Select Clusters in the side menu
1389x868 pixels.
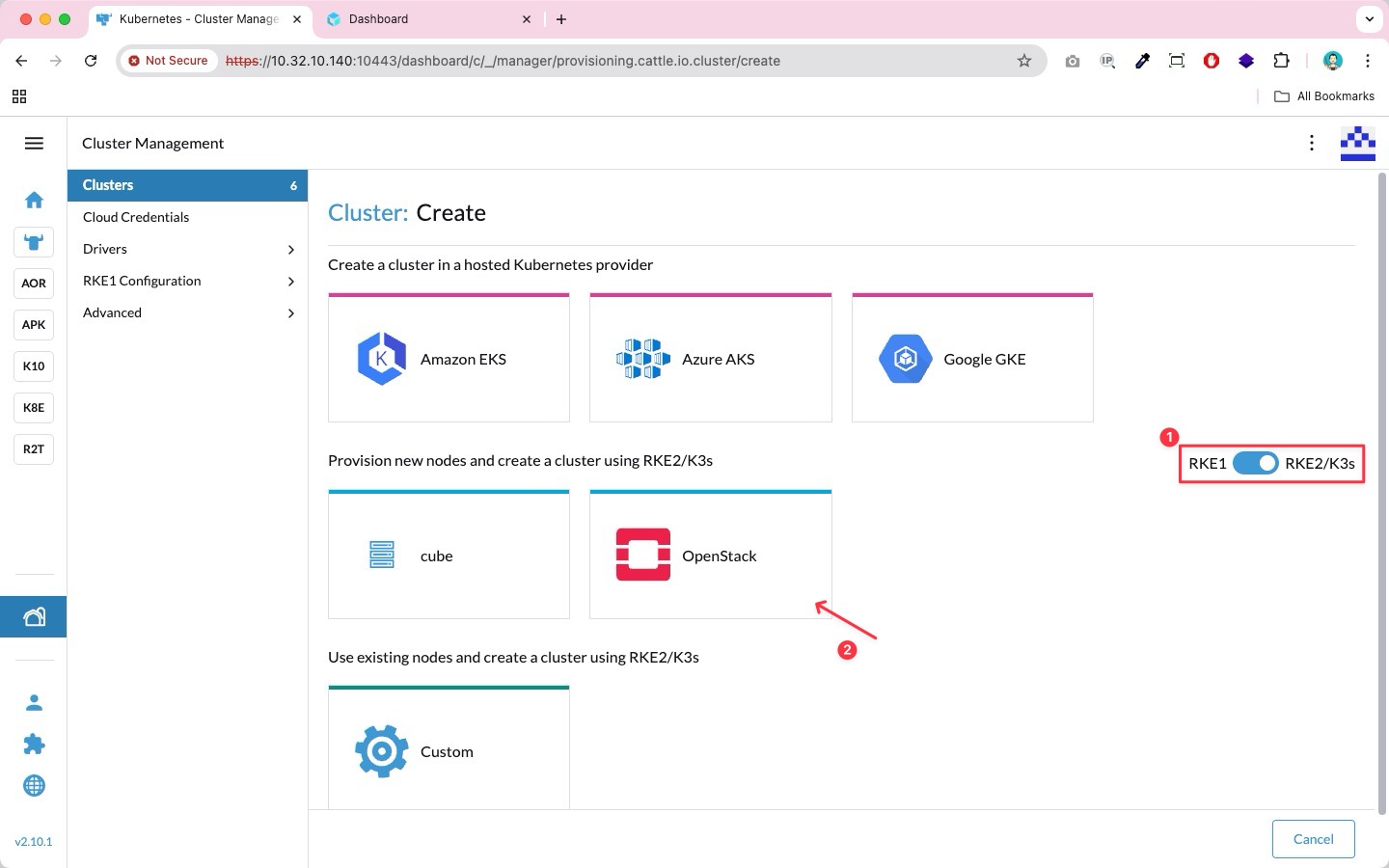187,185
